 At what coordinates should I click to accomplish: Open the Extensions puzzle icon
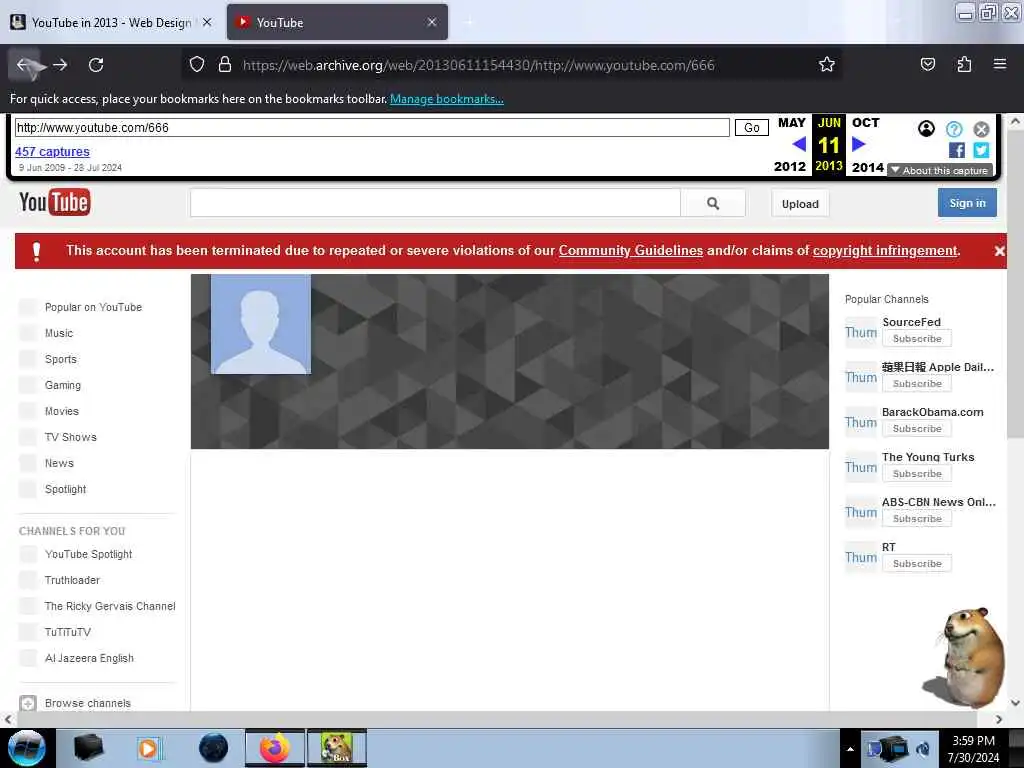tap(964, 64)
